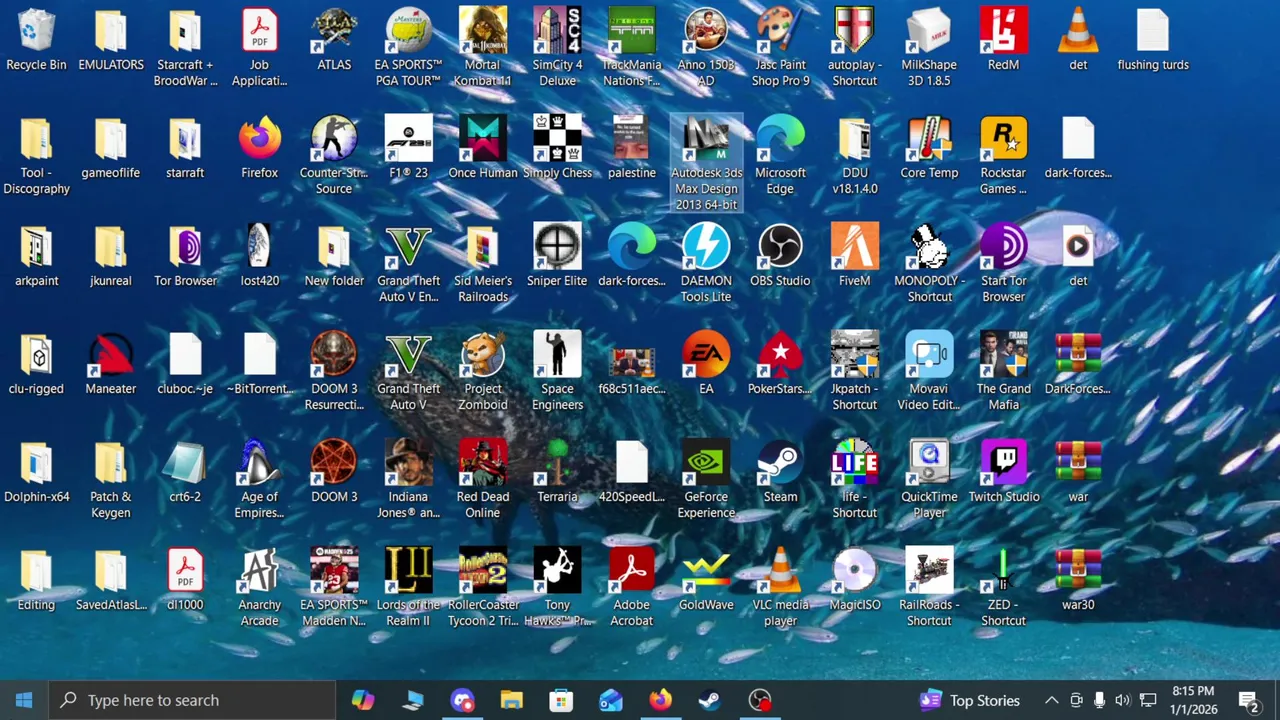
Task: Launch DOOM 3 Resurrection shortcut
Action: point(334,370)
